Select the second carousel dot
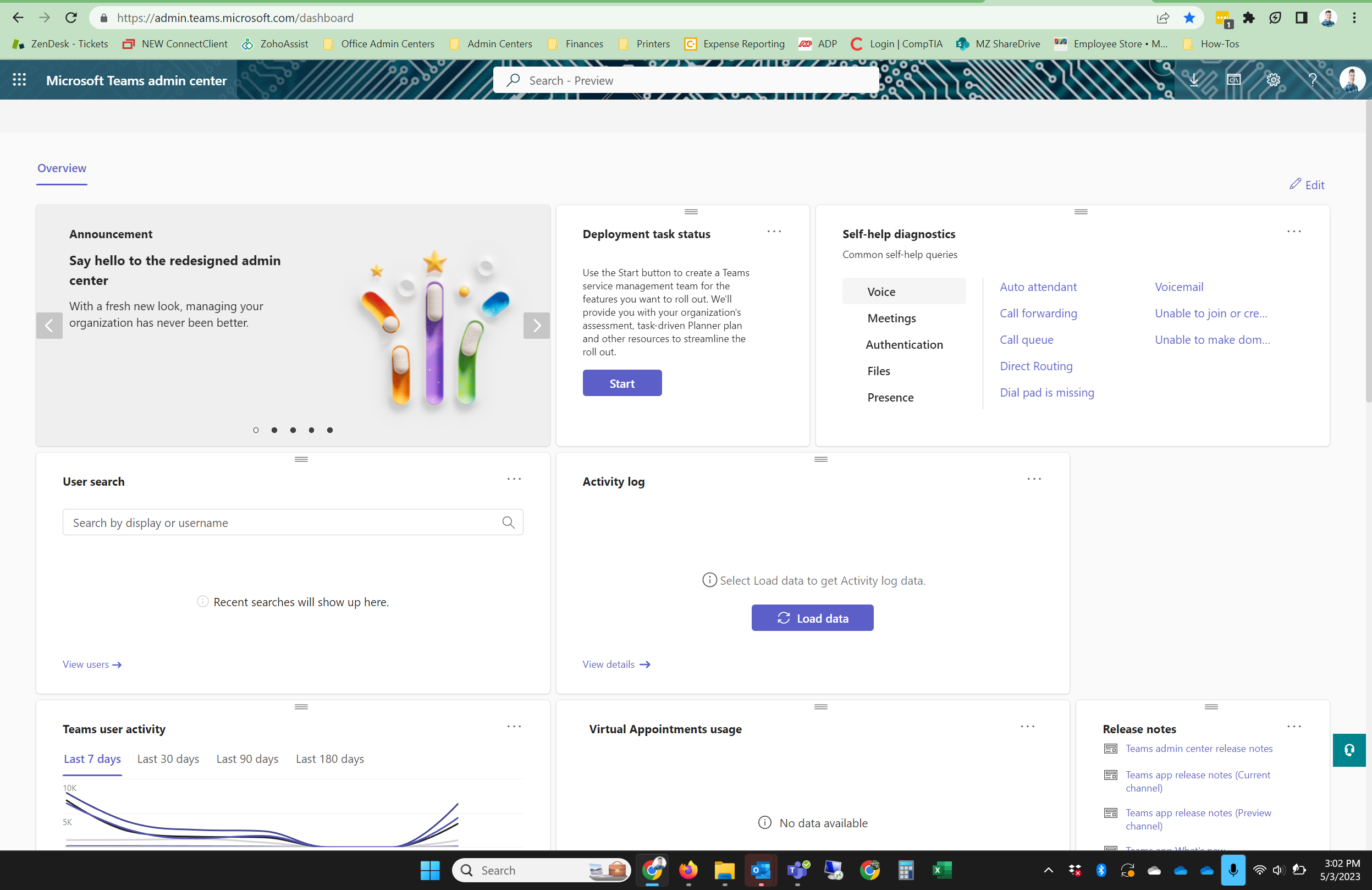The width and height of the screenshot is (1372, 890). pyautogui.click(x=274, y=430)
